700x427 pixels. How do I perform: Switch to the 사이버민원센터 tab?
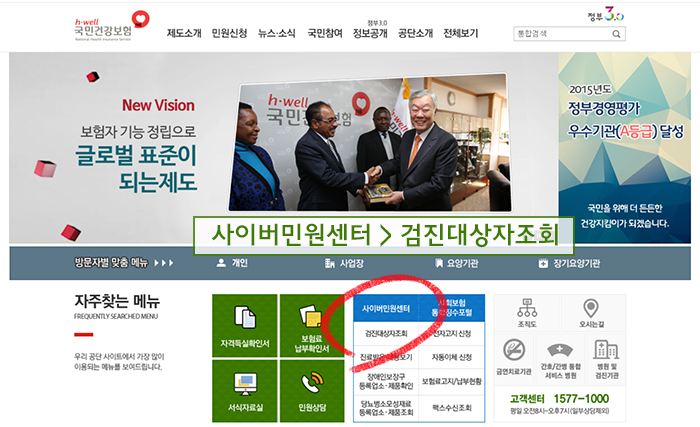[x=386, y=308]
